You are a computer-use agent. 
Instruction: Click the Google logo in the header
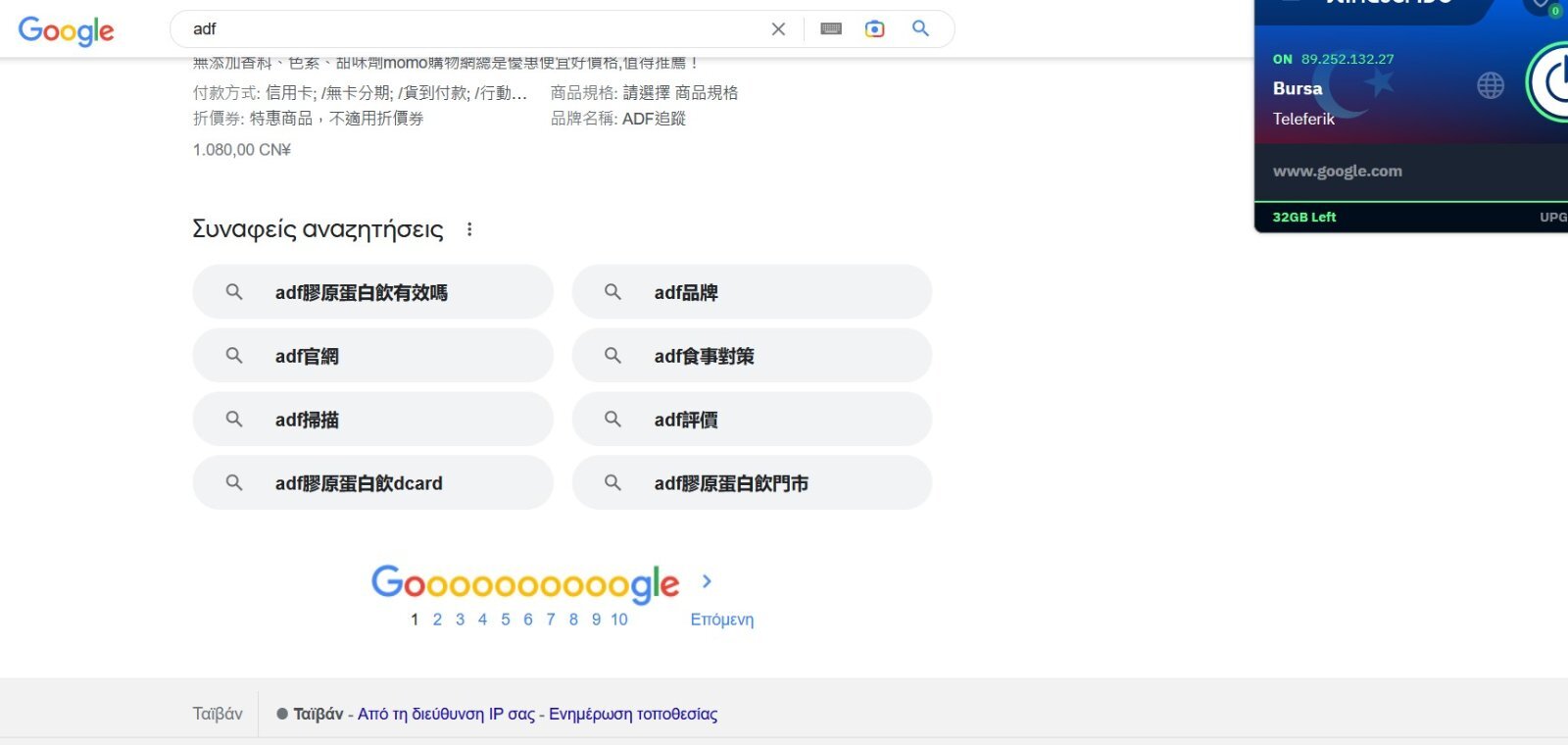pyautogui.click(x=66, y=30)
